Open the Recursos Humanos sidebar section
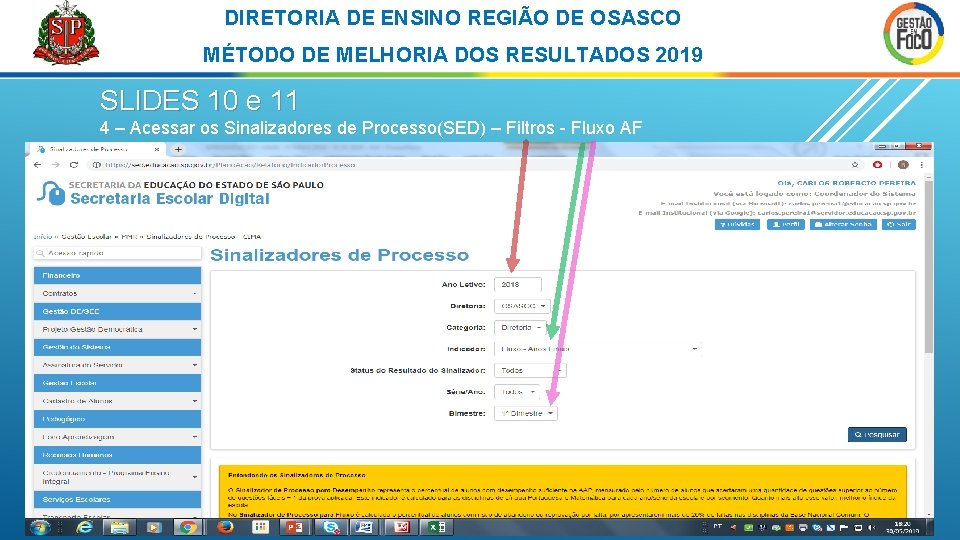The image size is (960, 540). tap(117, 455)
